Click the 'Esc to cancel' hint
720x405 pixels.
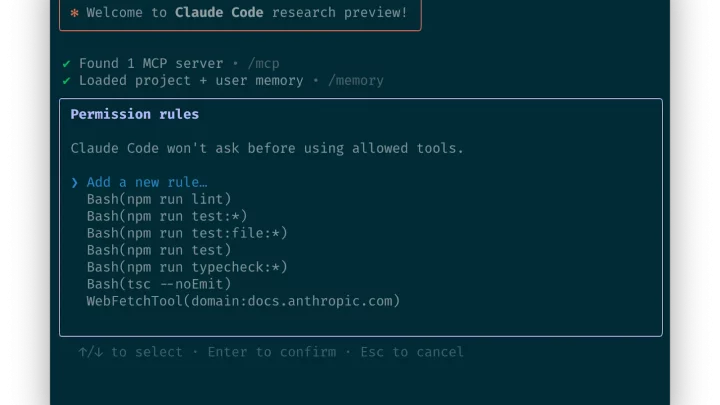[x=412, y=352]
